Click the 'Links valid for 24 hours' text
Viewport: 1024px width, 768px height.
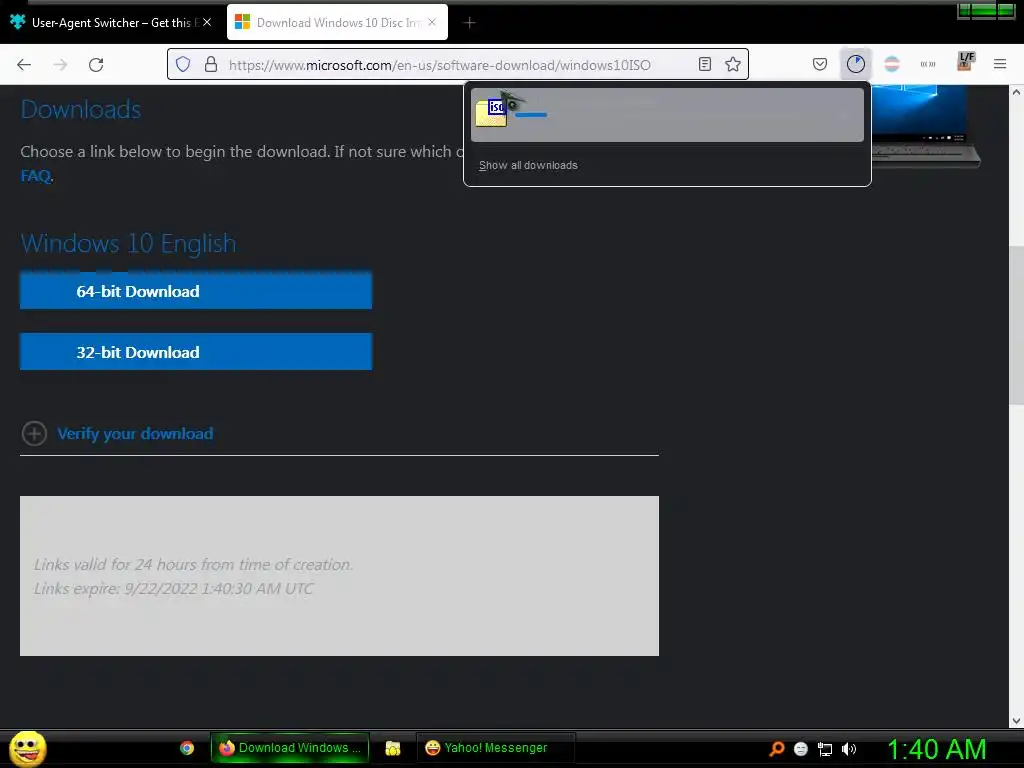193,564
